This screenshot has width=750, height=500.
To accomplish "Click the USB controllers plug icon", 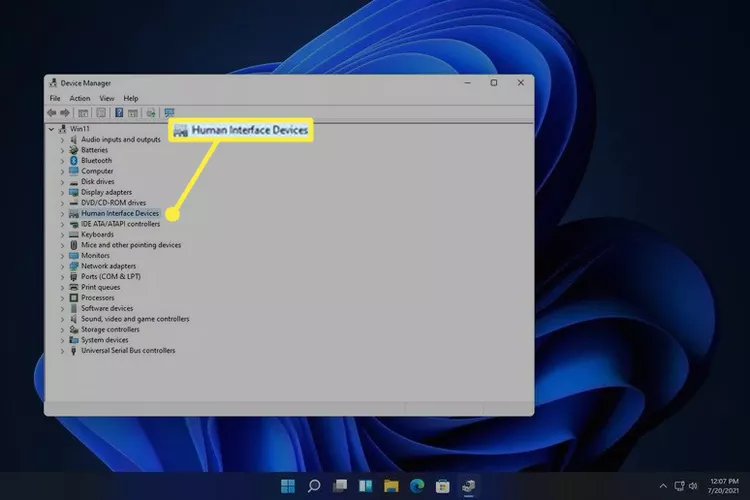I will [x=74, y=350].
